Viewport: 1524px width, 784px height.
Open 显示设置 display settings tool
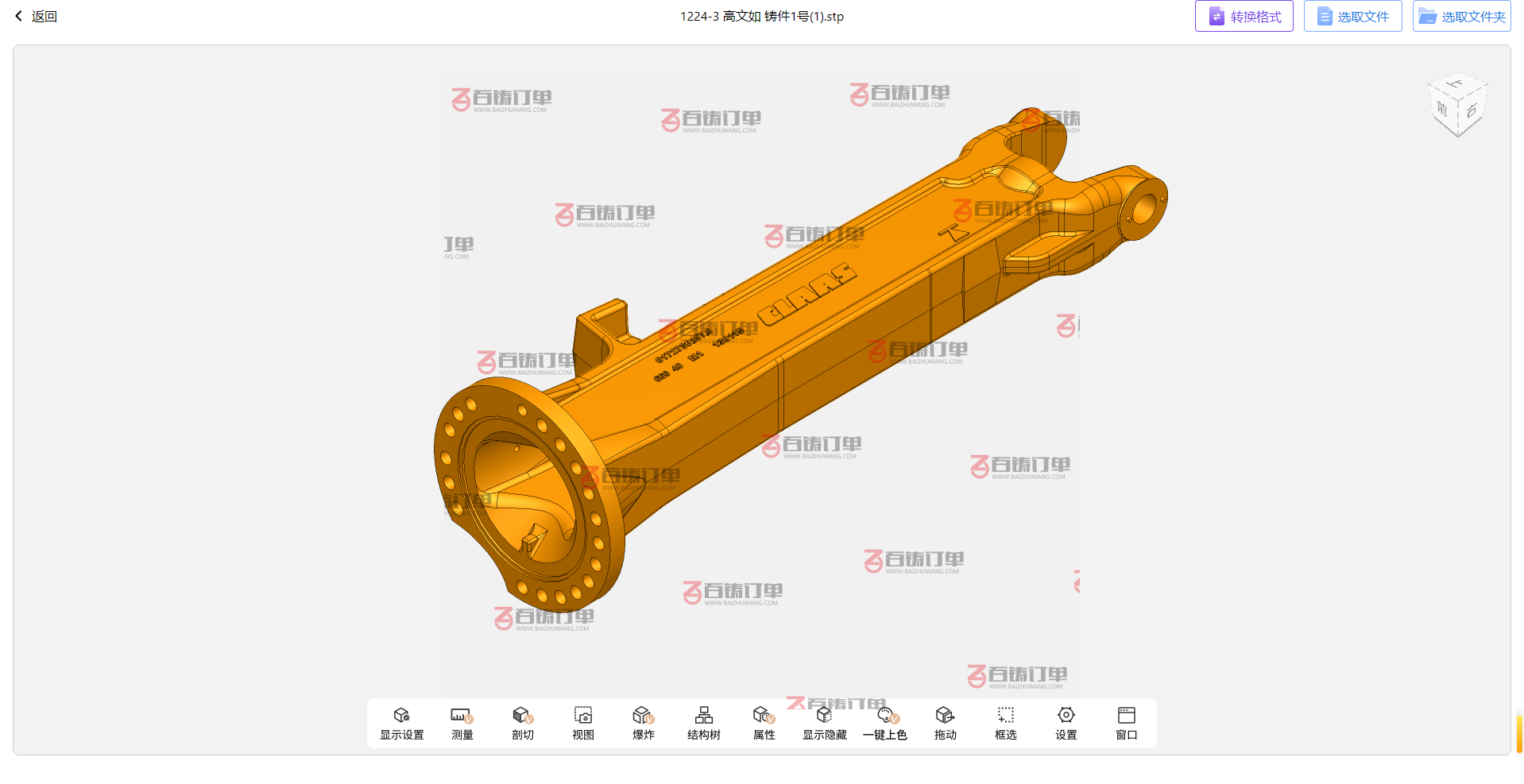coord(401,723)
